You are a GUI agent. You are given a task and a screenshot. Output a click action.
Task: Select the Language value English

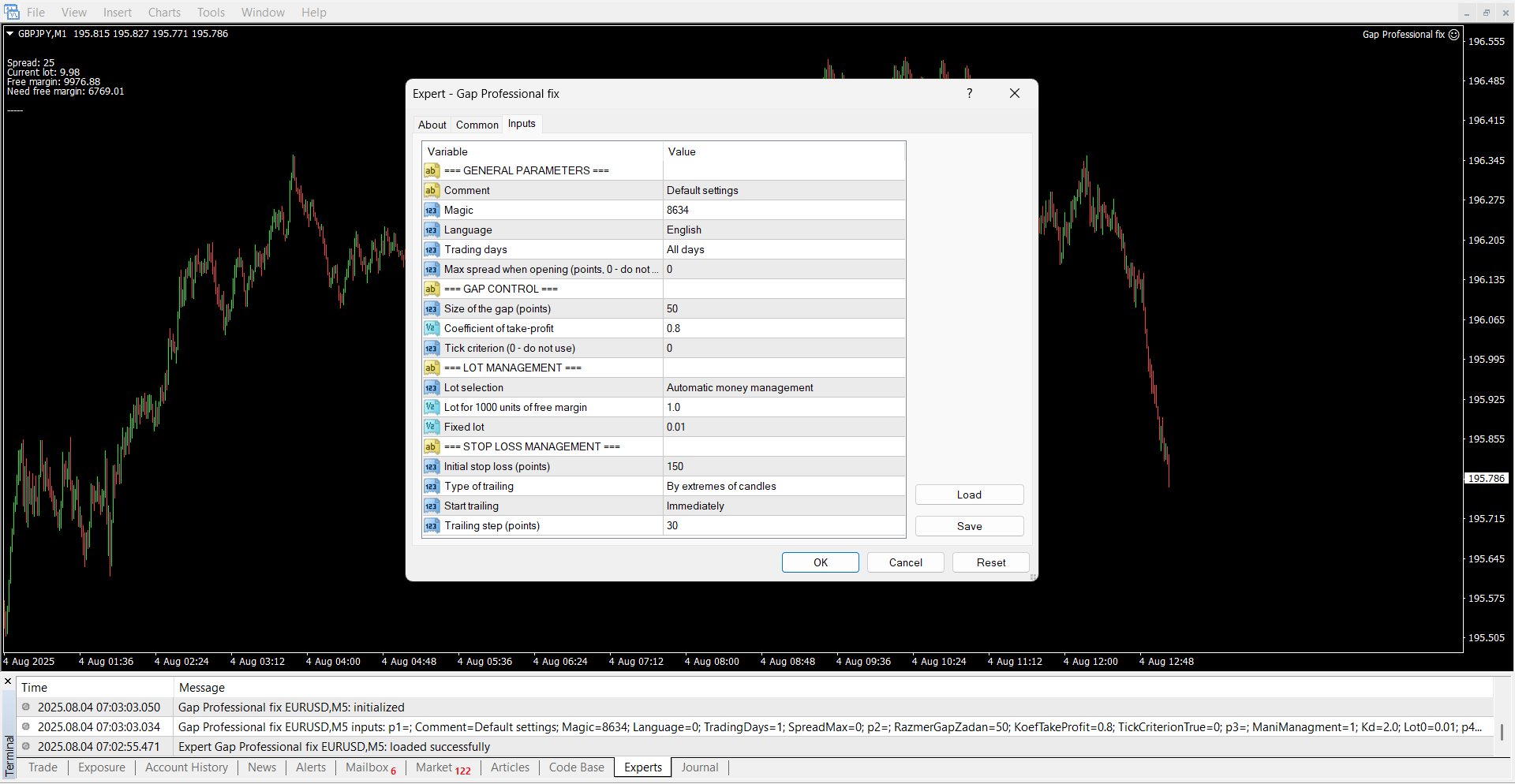[x=784, y=230]
